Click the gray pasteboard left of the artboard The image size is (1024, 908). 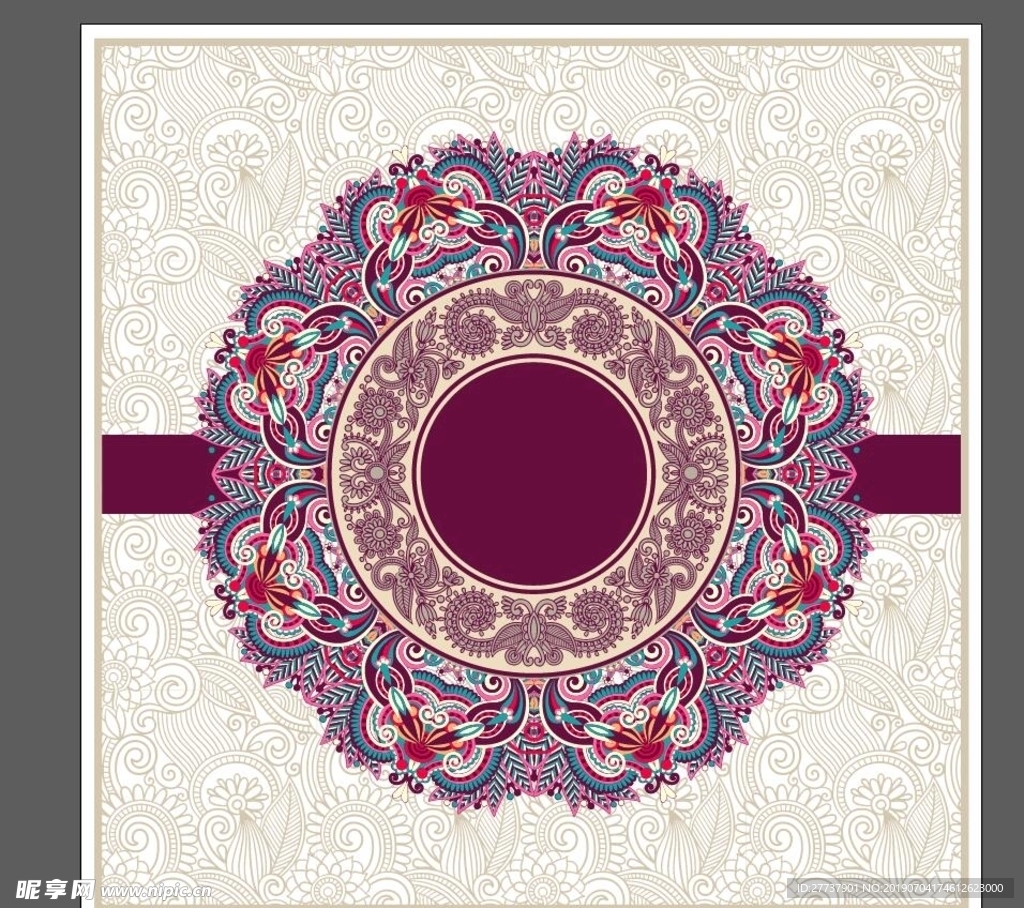pos(40,450)
